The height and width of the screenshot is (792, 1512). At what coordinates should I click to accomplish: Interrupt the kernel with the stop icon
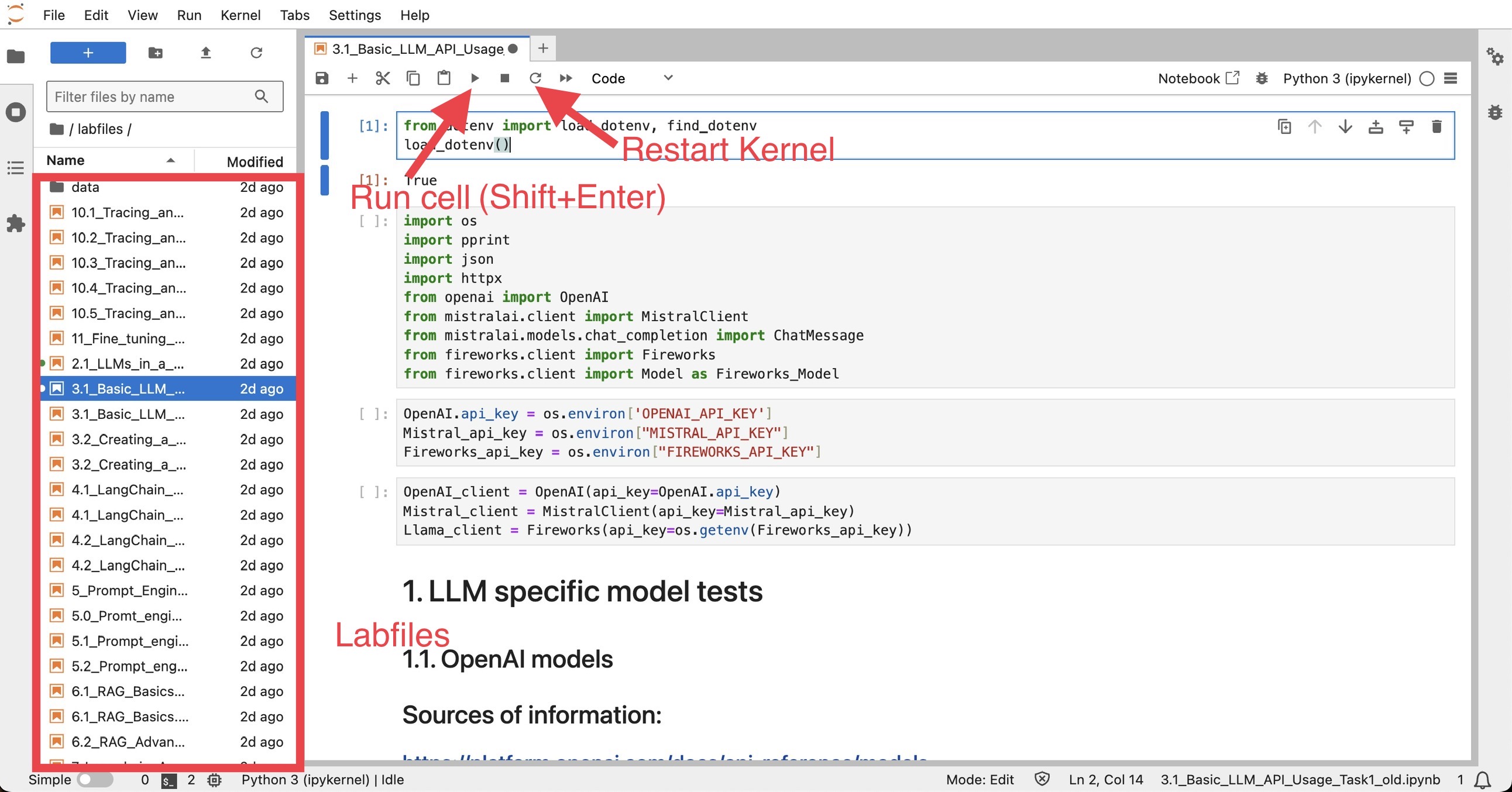pos(504,78)
